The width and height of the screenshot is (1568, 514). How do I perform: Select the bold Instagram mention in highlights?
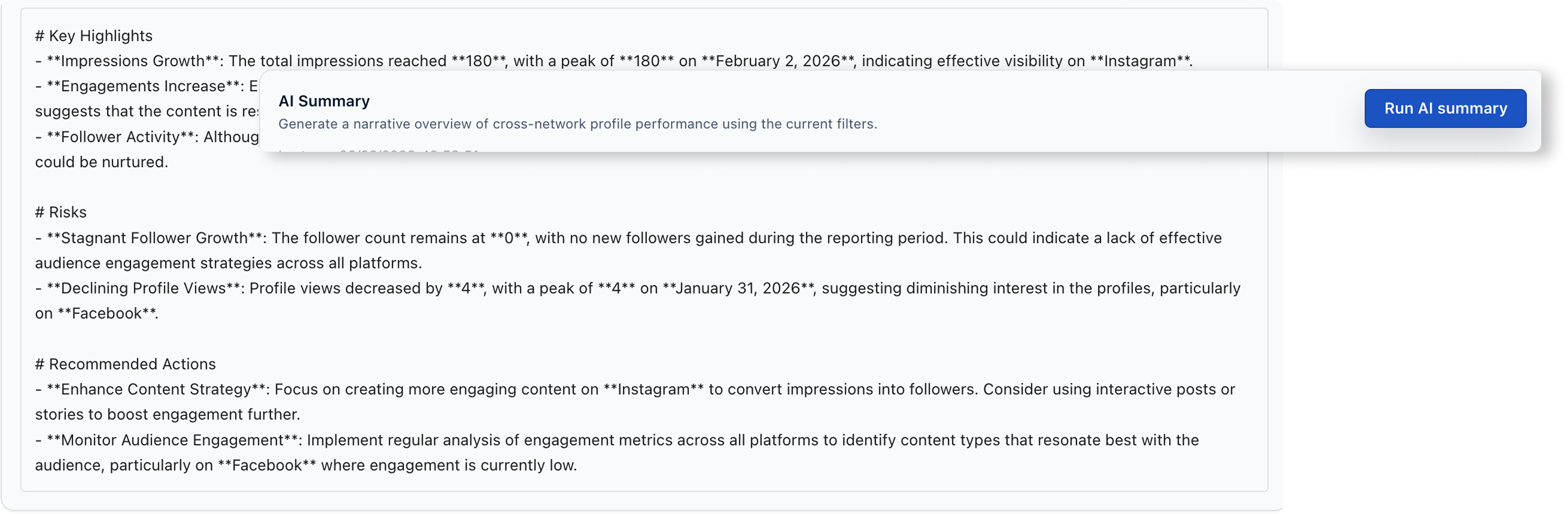pyautogui.click(x=1144, y=60)
